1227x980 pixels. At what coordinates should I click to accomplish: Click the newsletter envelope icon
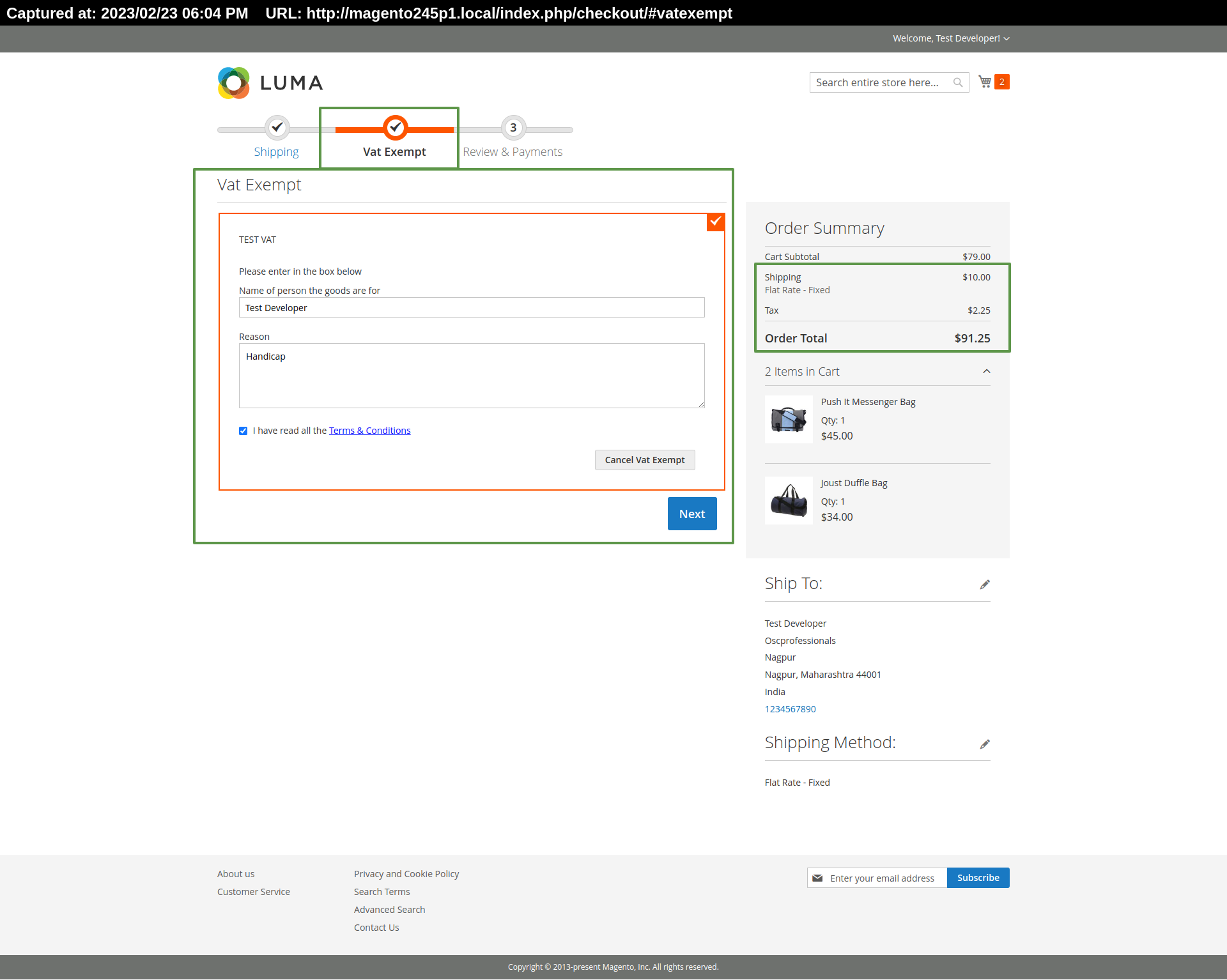pyautogui.click(x=817, y=878)
